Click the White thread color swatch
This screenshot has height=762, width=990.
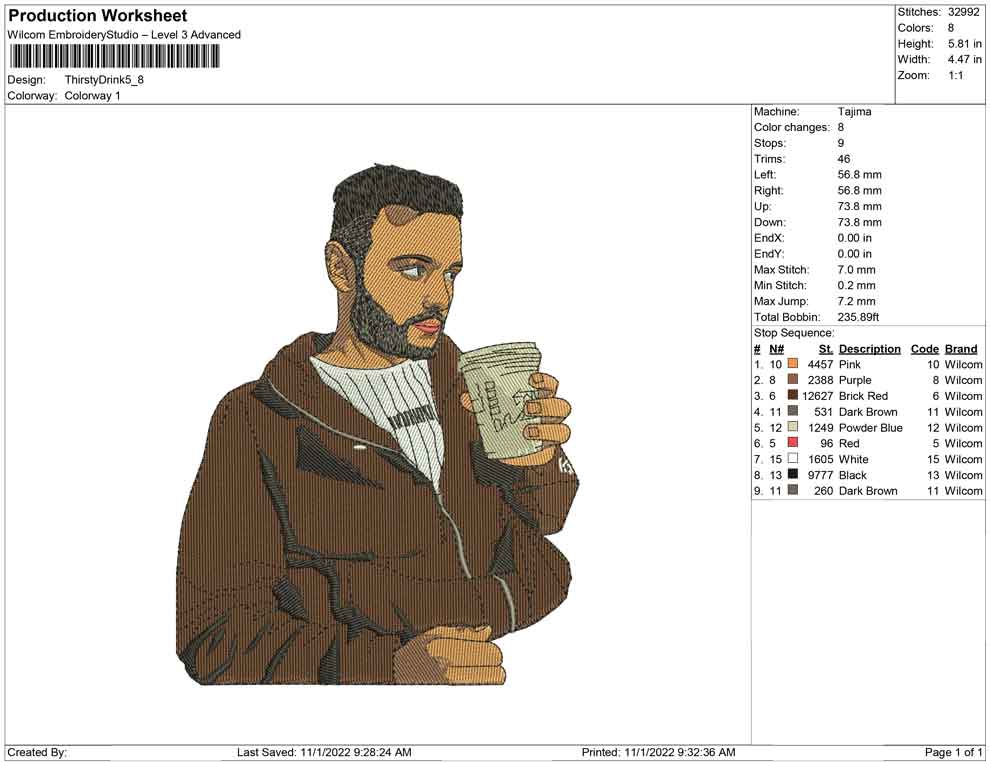click(793, 458)
